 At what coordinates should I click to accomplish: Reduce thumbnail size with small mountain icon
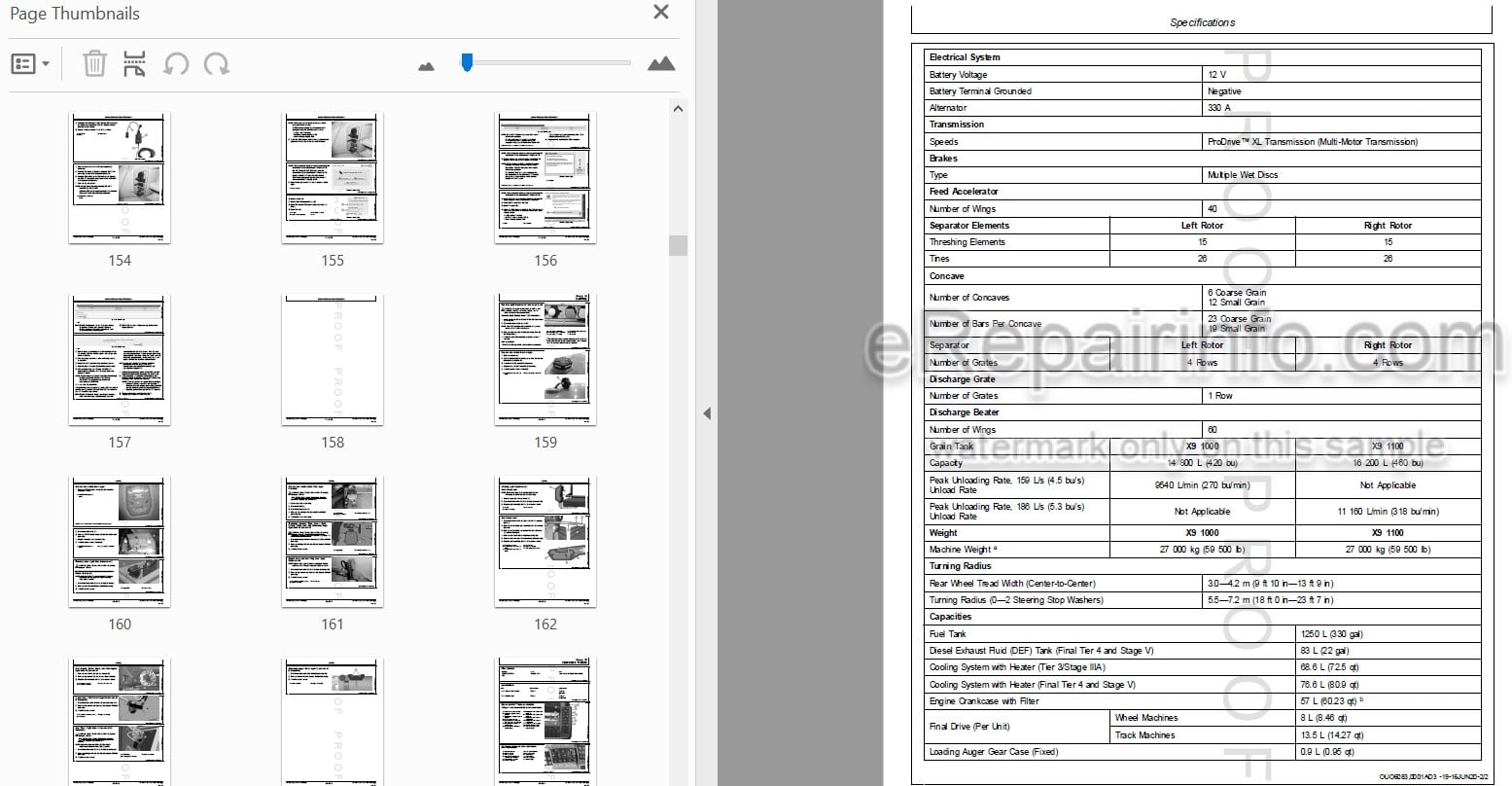[x=426, y=66]
